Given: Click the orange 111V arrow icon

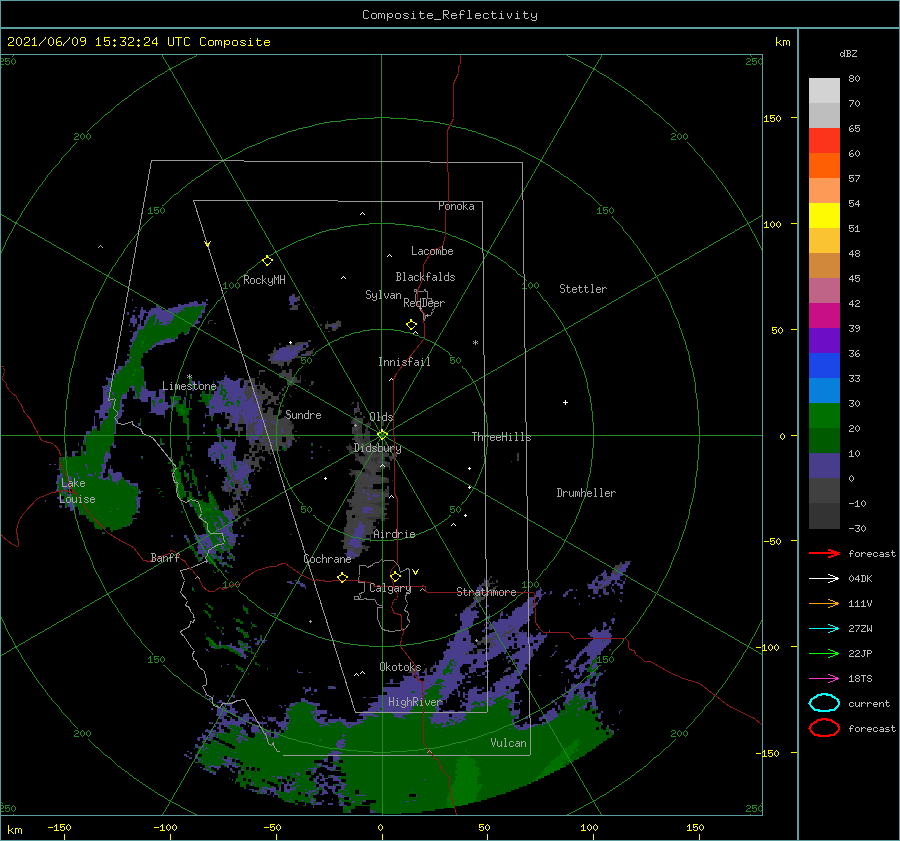Looking at the screenshot, I should pos(824,603).
